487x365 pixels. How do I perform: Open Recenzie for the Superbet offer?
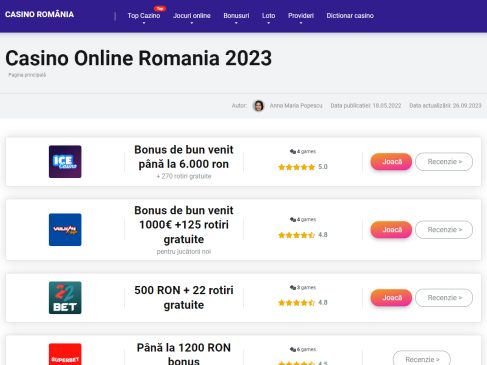tap(422, 359)
